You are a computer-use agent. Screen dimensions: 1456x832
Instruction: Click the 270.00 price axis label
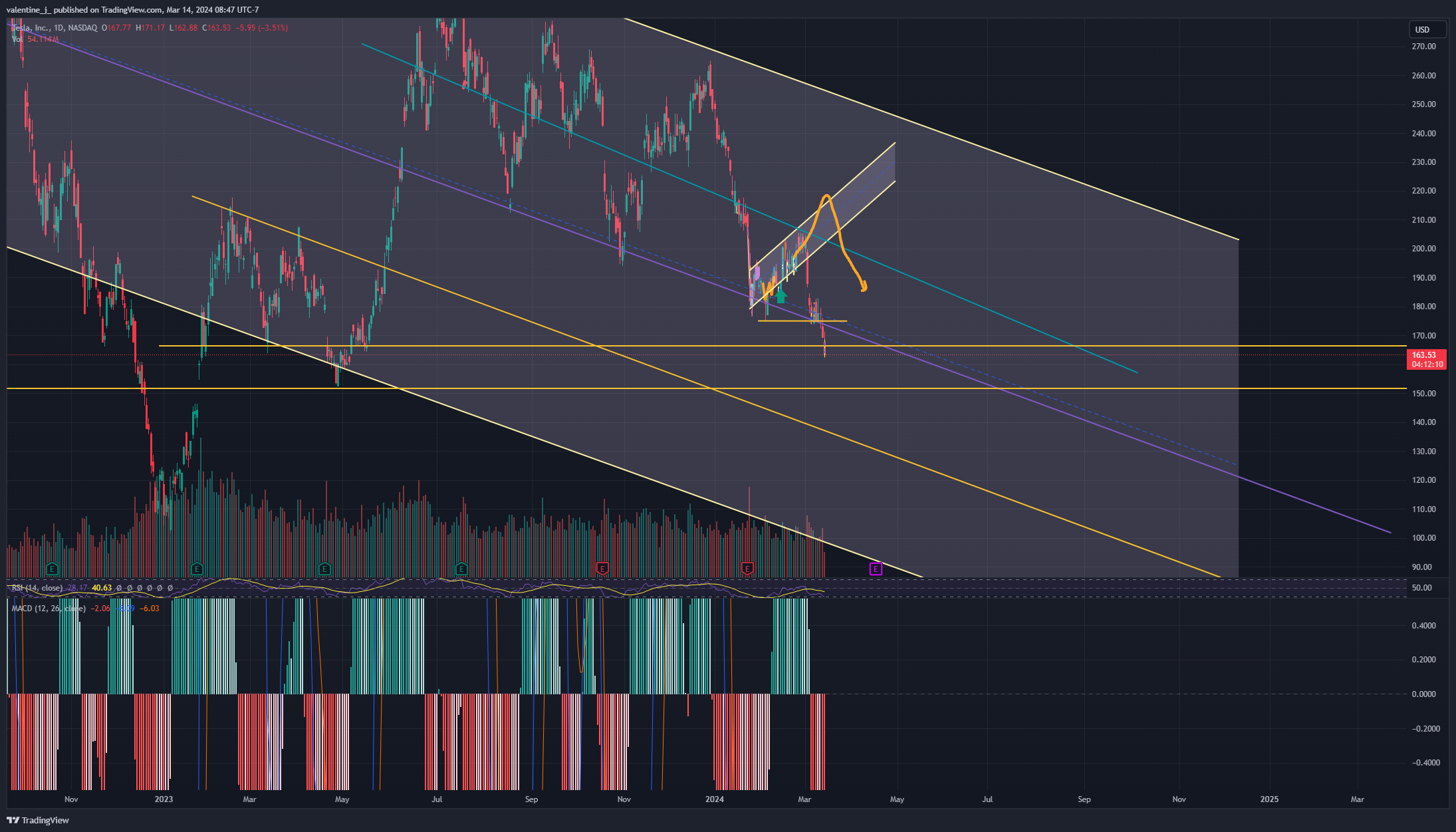pos(1423,47)
